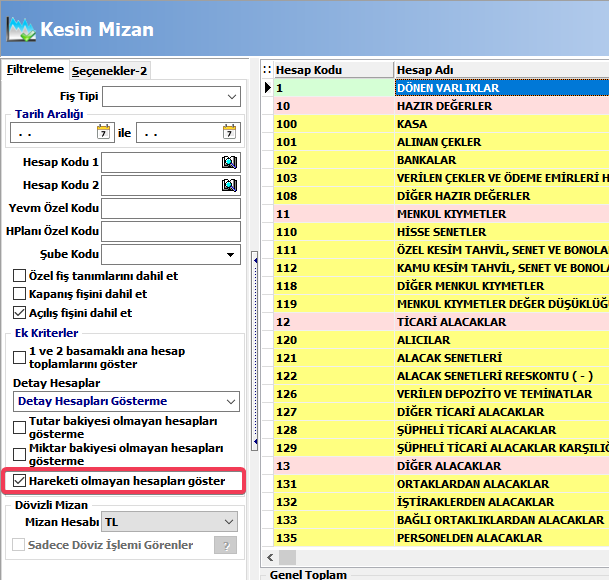Toggle Miktar bakiyesi olmayan hesapları gösterme
Viewport: 609px width, 580px height.
coord(19,454)
